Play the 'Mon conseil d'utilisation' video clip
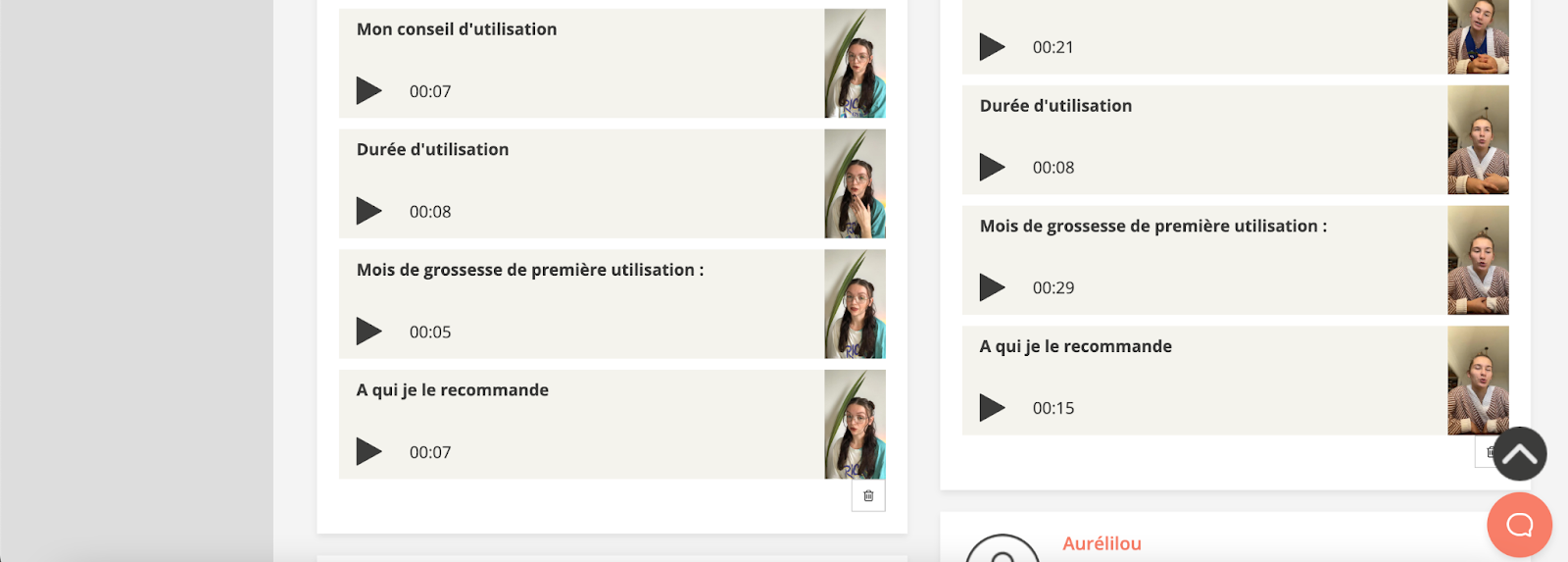The height and width of the screenshot is (562, 1568). [x=368, y=91]
